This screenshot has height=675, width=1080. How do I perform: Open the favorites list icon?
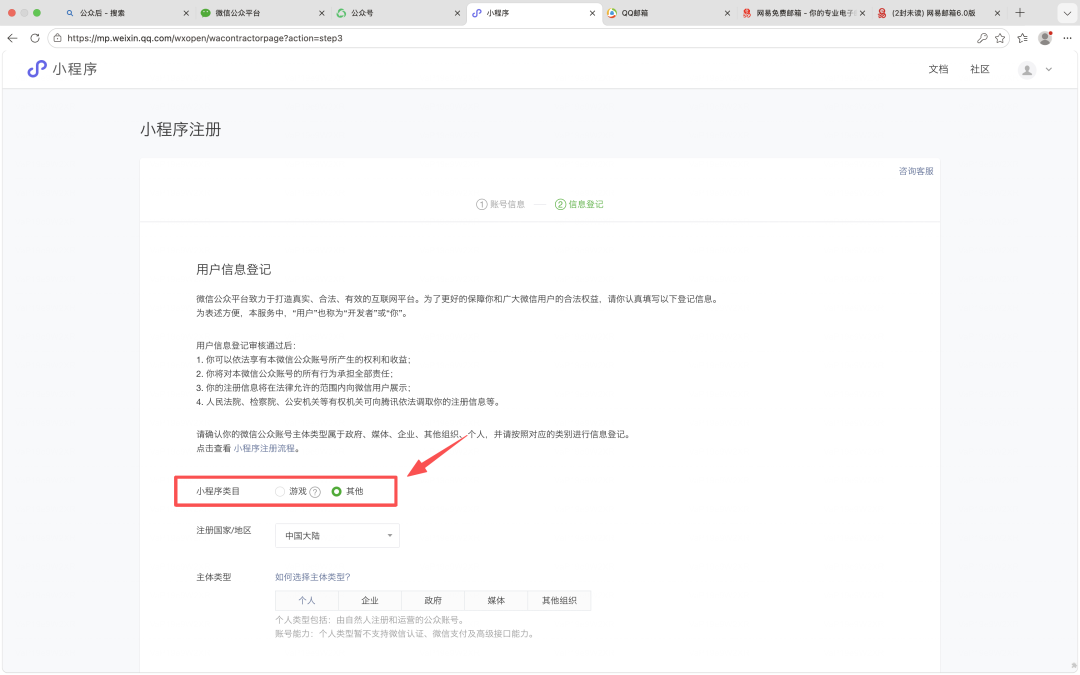pyautogui.click(x=1023, y=38)
